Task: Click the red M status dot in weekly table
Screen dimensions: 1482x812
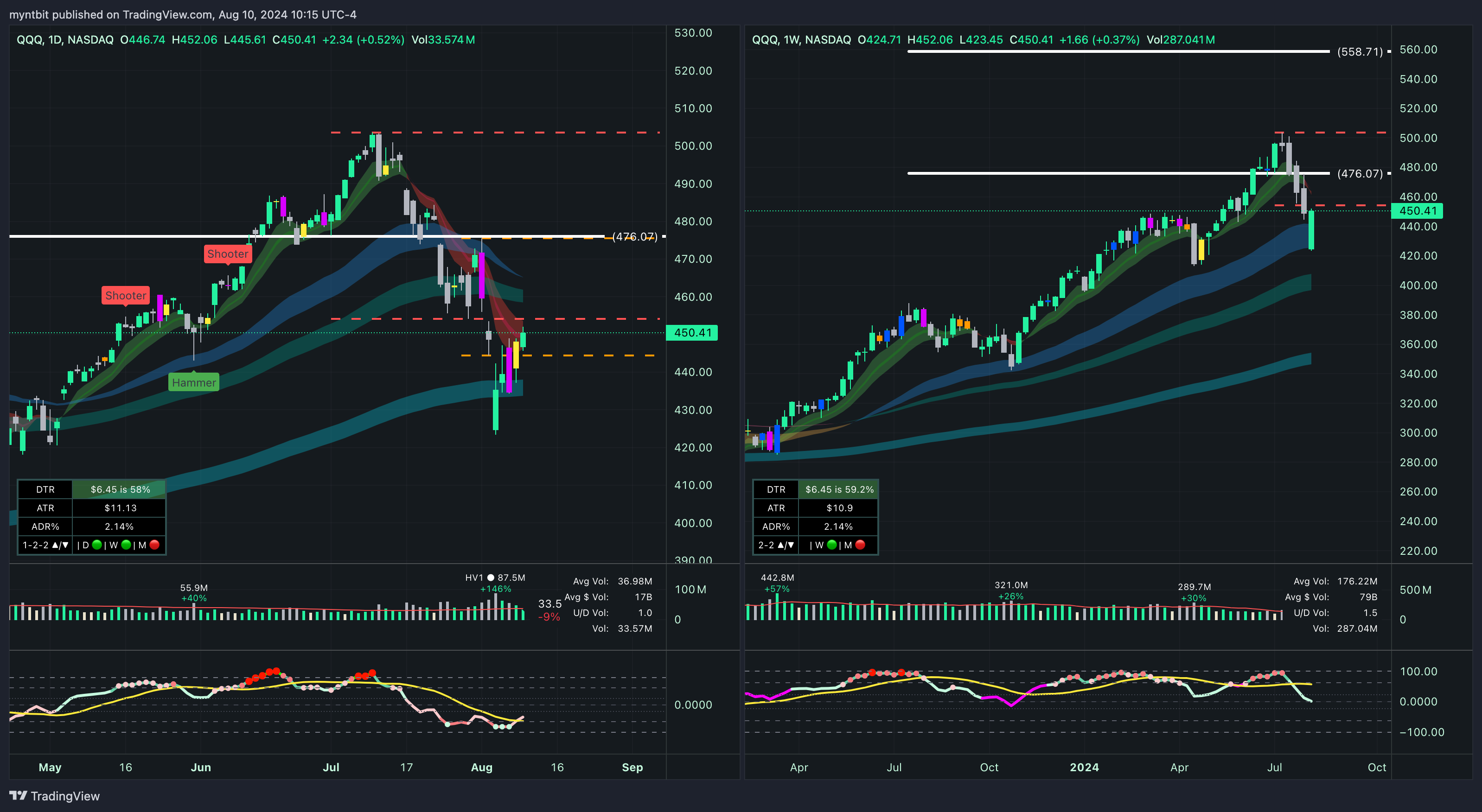Action: point(860,545)
